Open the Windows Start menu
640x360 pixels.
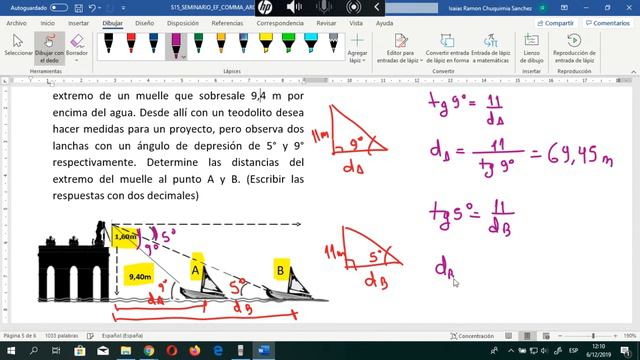[x=11, y=351]
